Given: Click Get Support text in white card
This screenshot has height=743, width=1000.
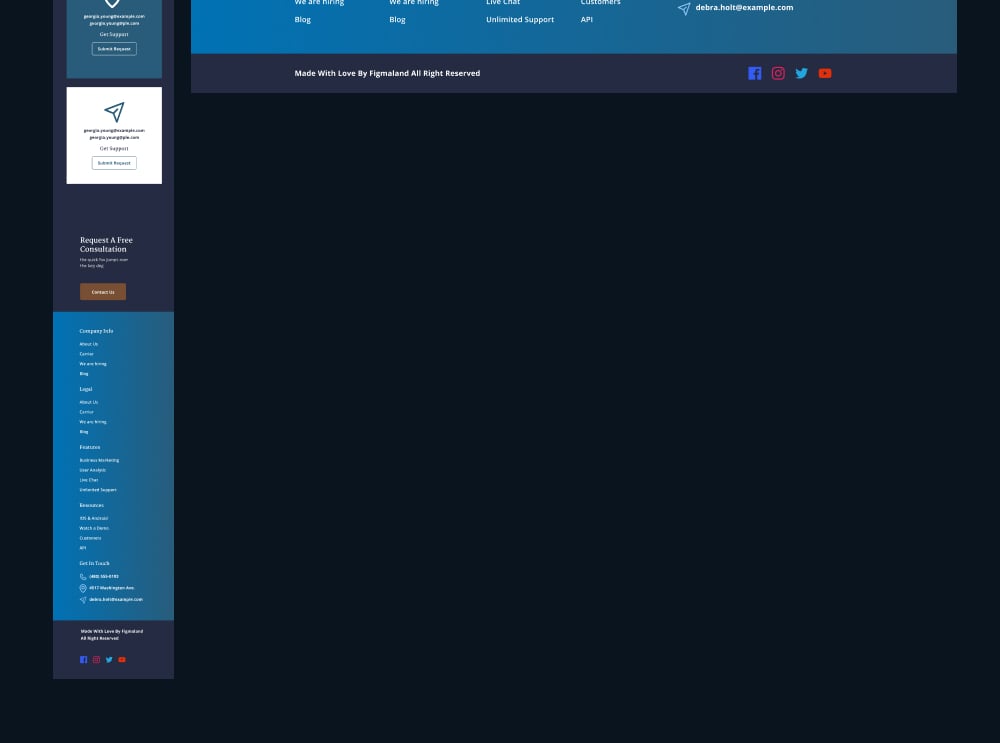Looking at the screenshot, I should [x=114, y=148].
